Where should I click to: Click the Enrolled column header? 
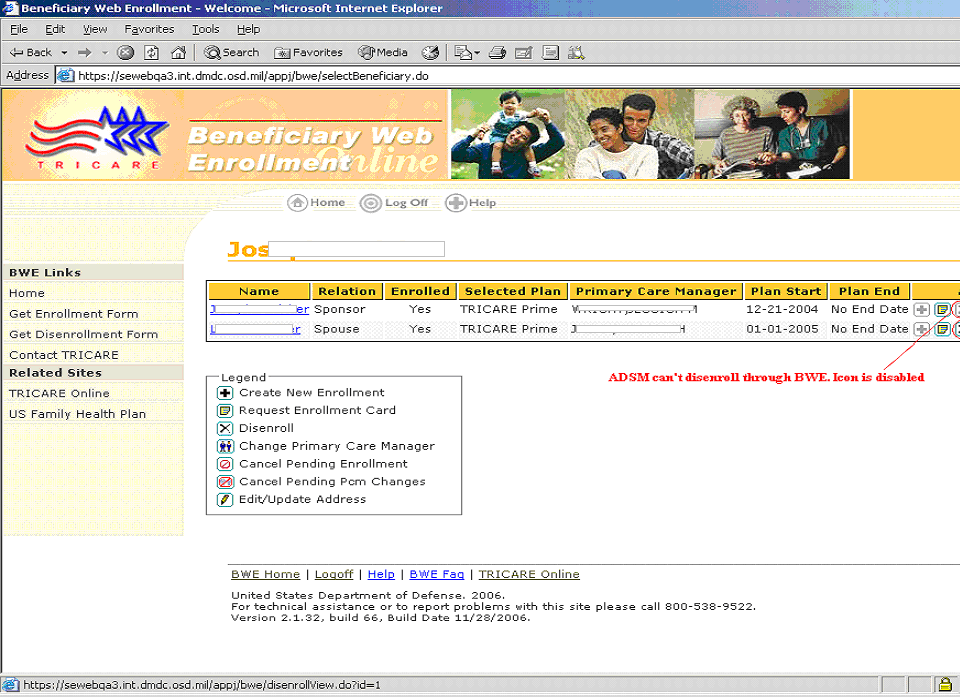pos(420,291)
